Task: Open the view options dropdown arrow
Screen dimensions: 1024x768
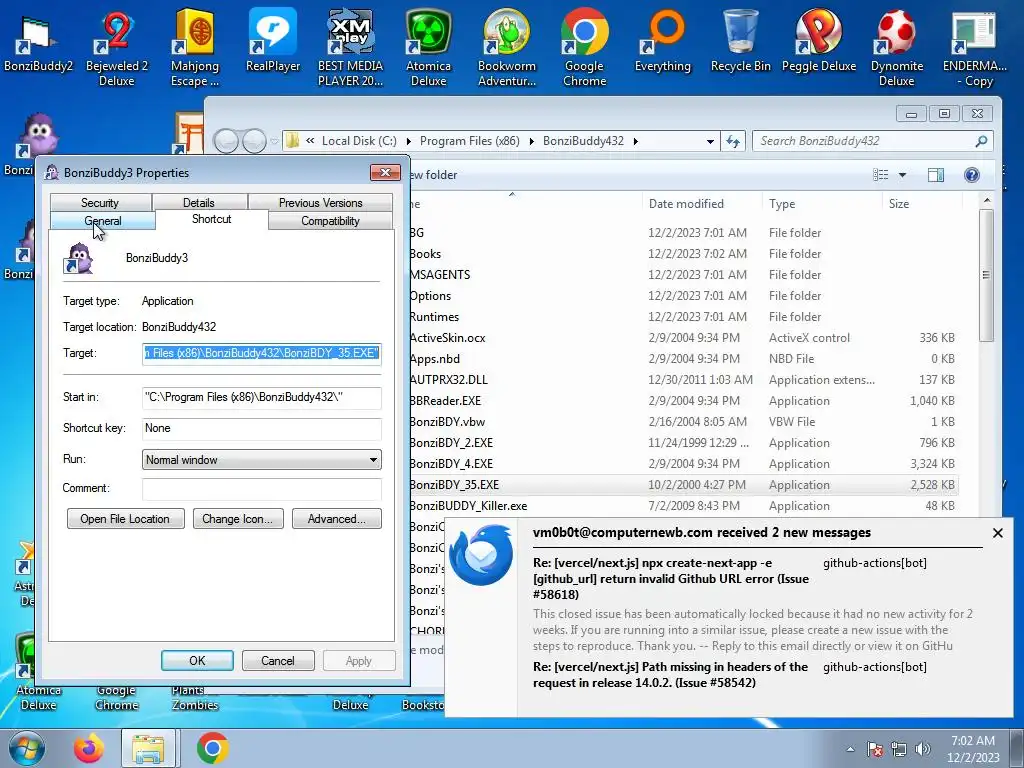Action: [x=903, y=175]
